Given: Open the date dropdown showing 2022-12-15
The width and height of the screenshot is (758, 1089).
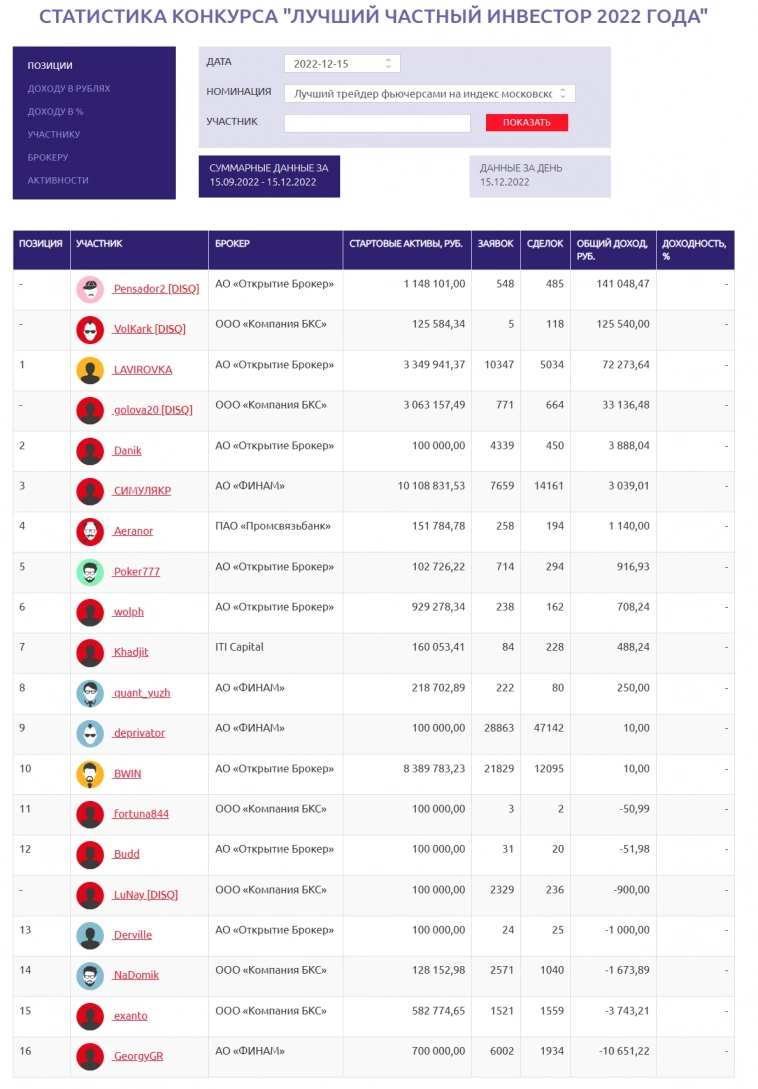Looking at the screenshot, I should pyautogui.click(x=342, y=64).
